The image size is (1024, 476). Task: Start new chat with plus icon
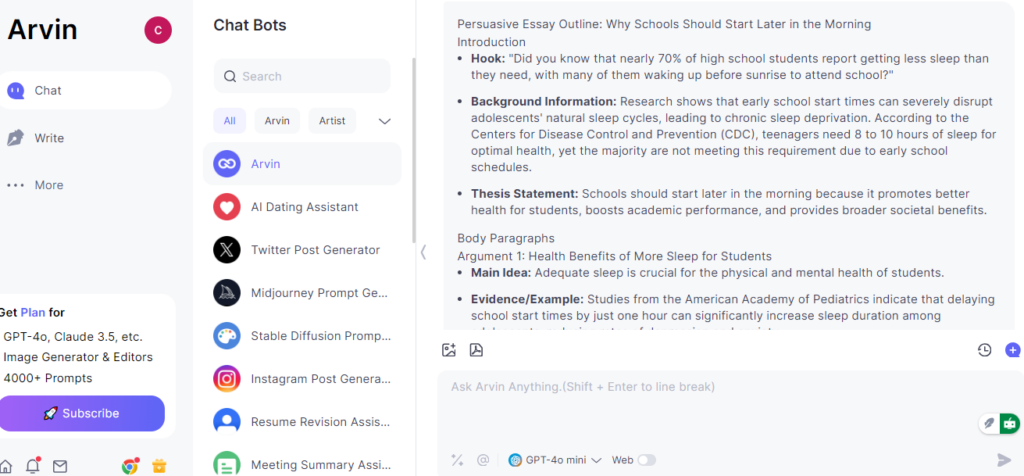(1013, 350)
